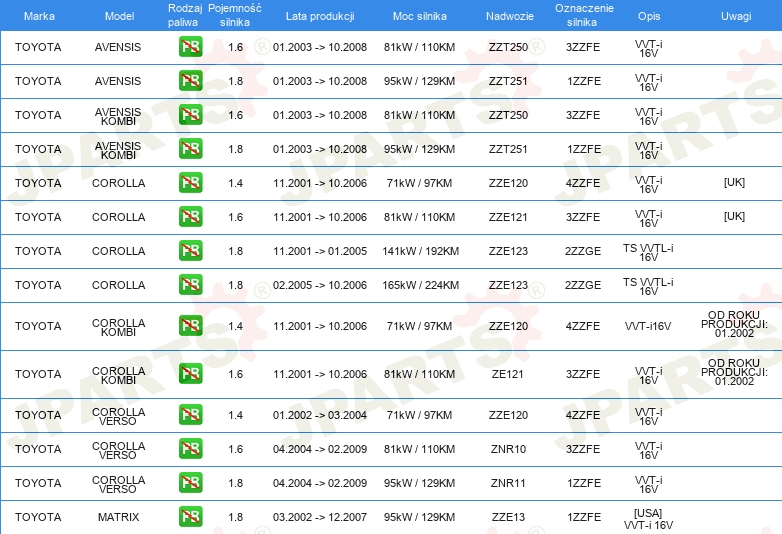Select 2ZZGE engine code in 165kW row

point(583,285)
